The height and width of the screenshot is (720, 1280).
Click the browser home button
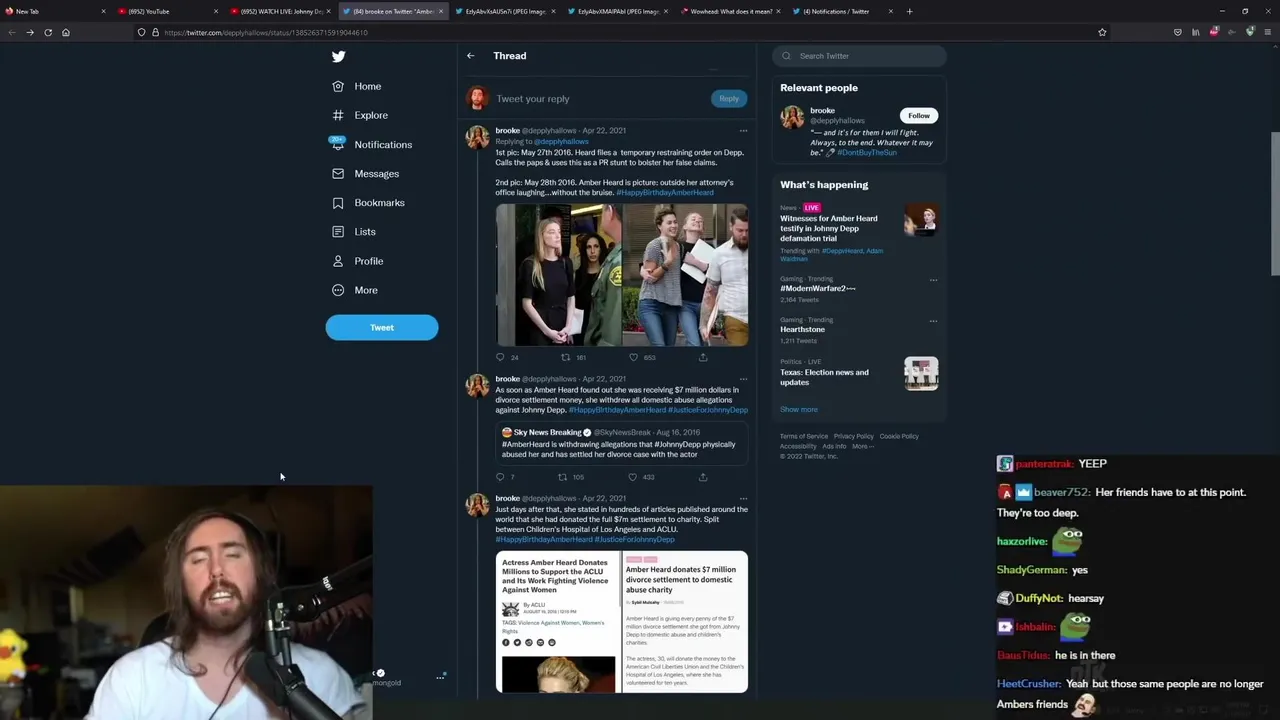pos(66,32)
